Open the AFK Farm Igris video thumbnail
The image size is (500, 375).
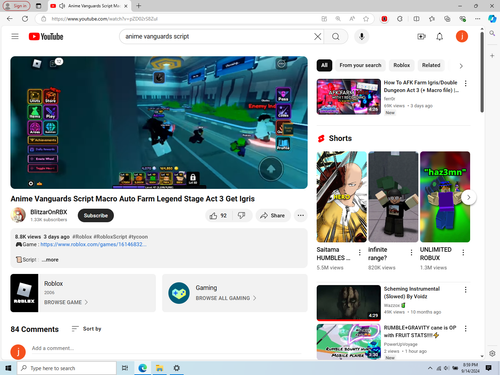tap(349, 97)
